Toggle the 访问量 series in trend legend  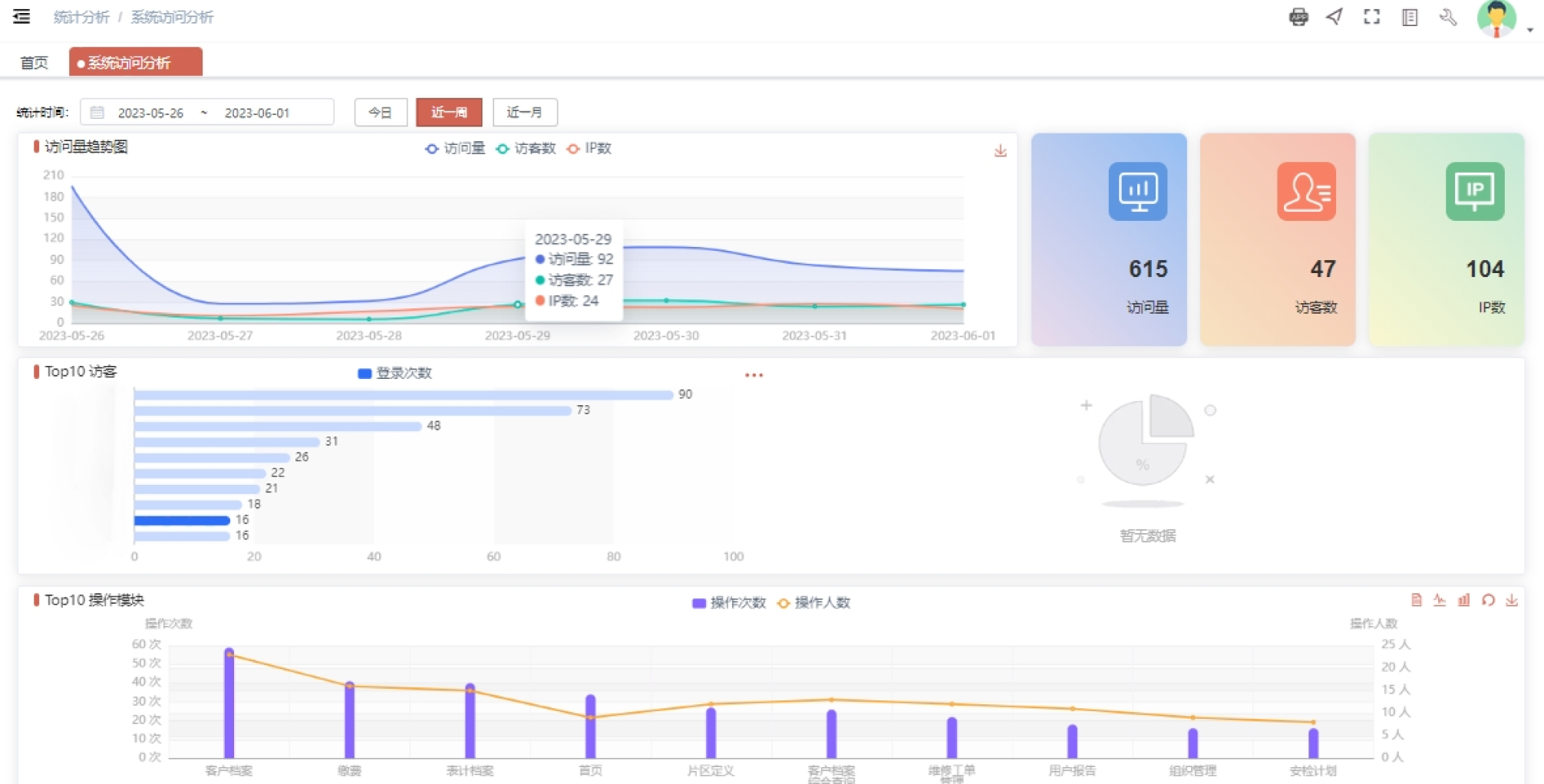[455, 148]
